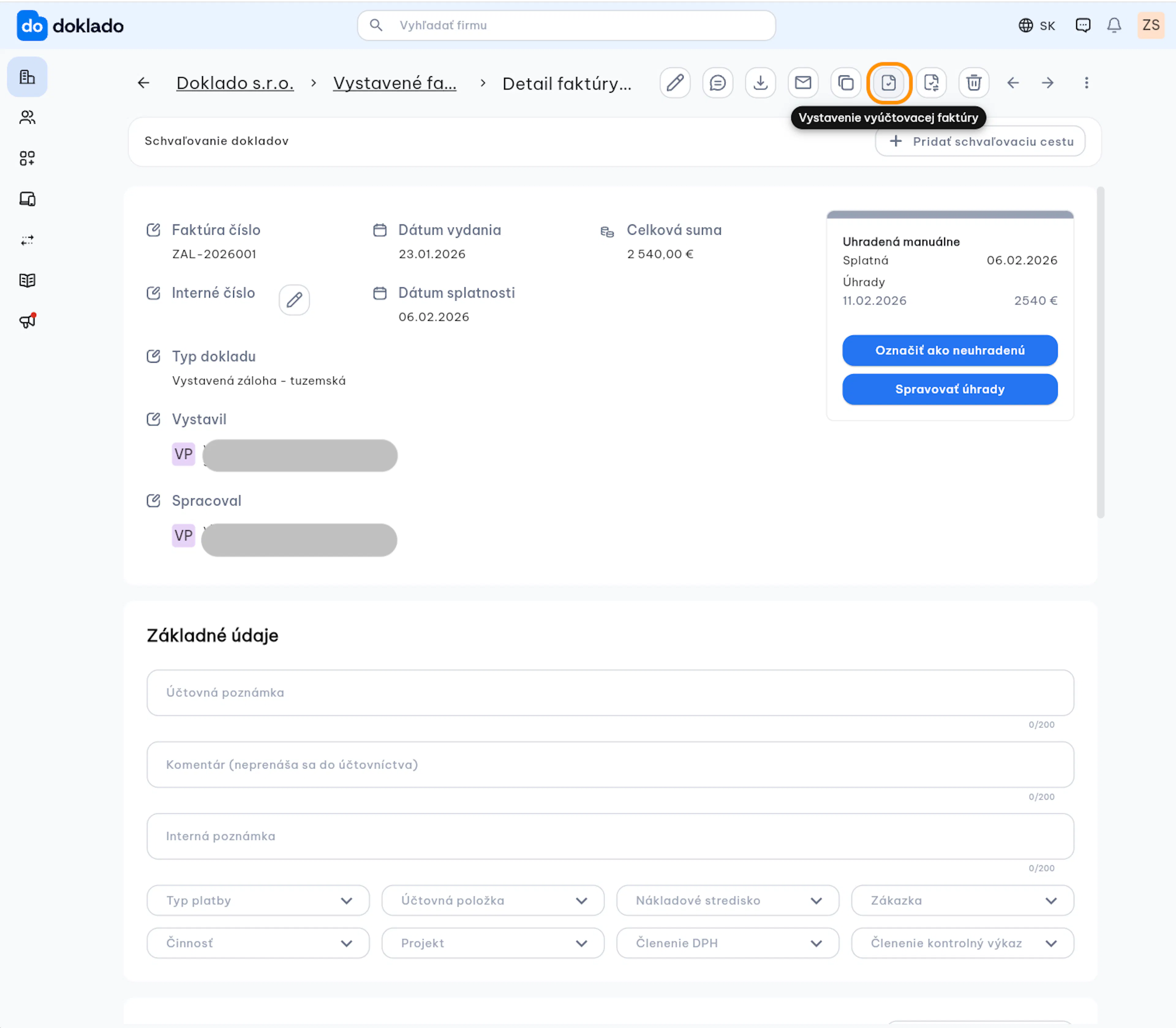
Task: Open the book sidebar icon
Action: (27, 280)
